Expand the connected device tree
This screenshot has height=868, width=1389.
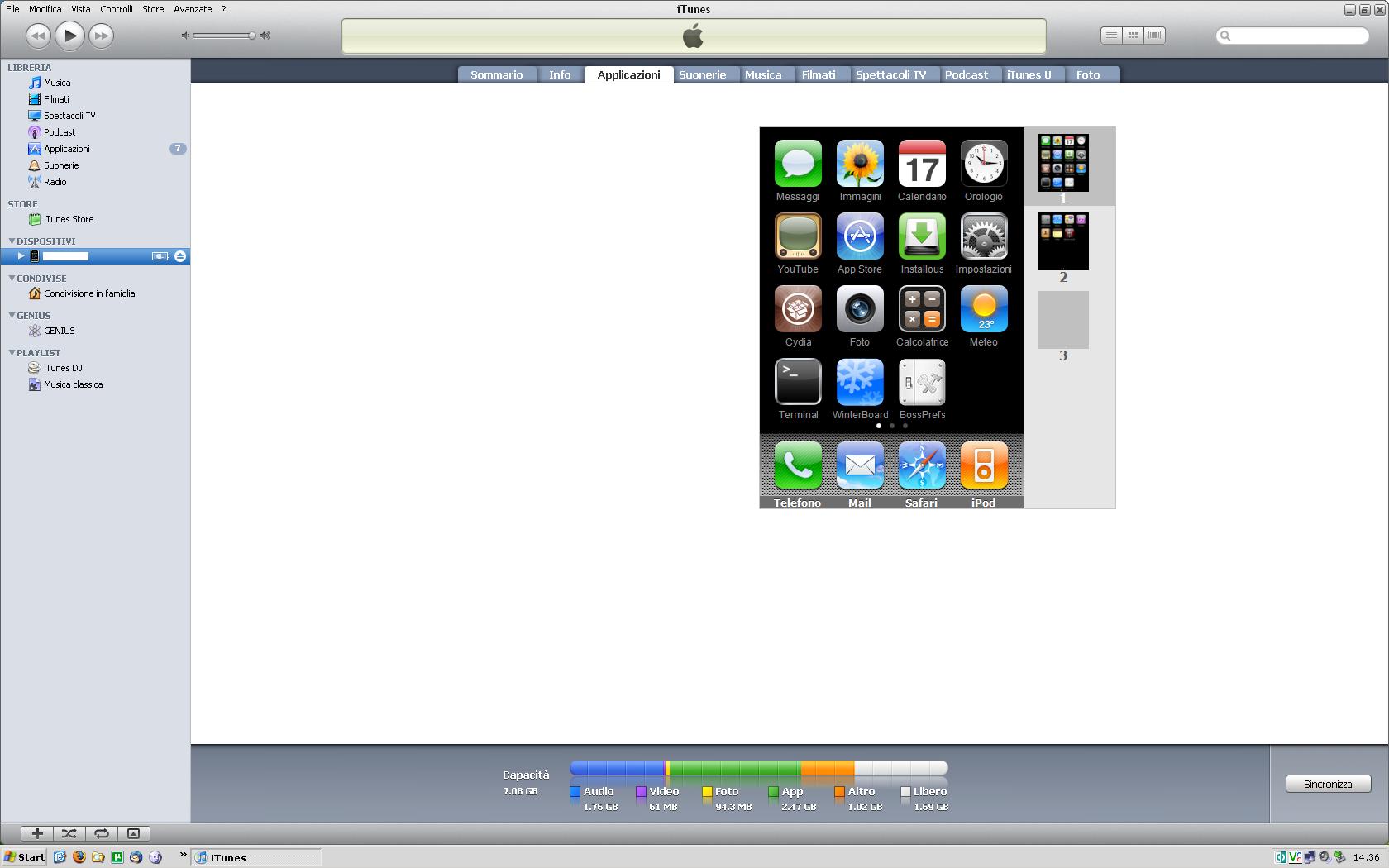pyautogui.click(x=21, y=256)
